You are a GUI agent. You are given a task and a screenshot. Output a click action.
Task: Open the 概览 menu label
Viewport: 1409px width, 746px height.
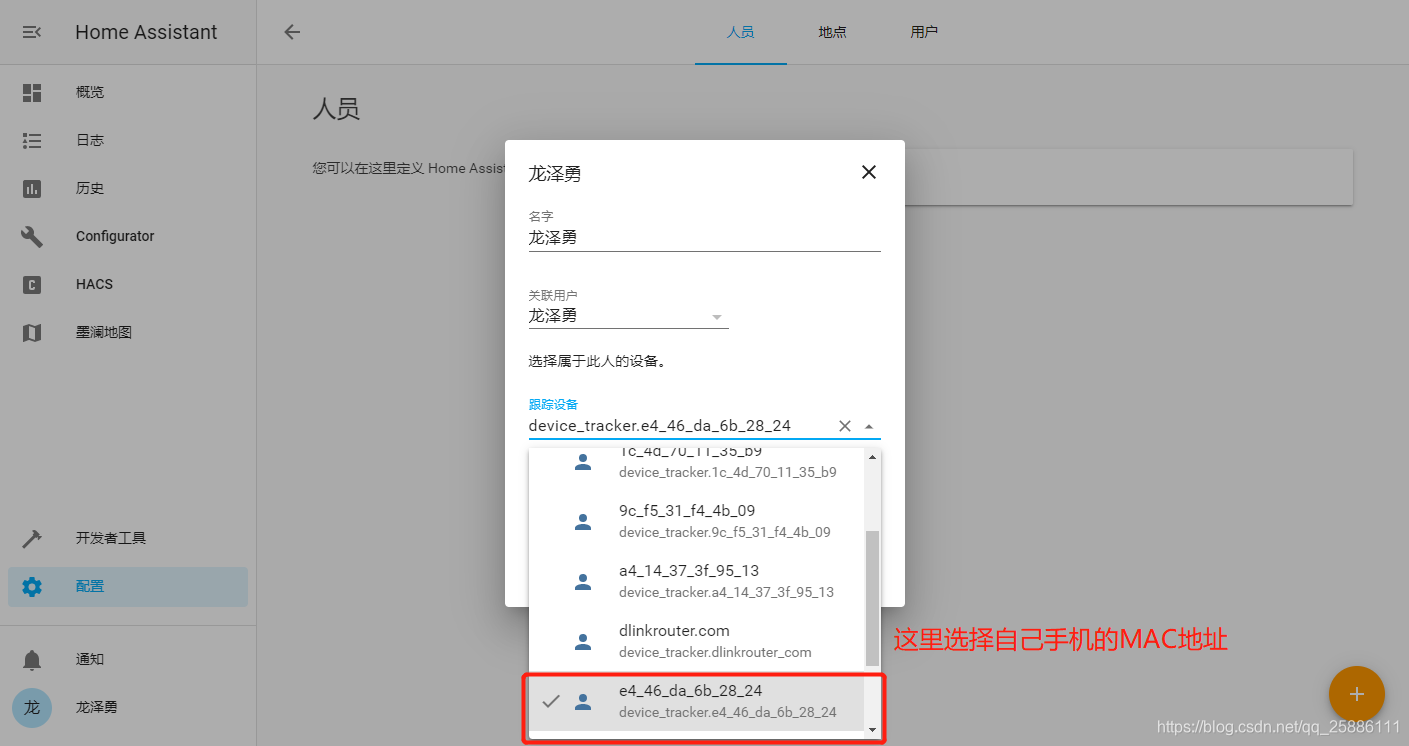90,92
